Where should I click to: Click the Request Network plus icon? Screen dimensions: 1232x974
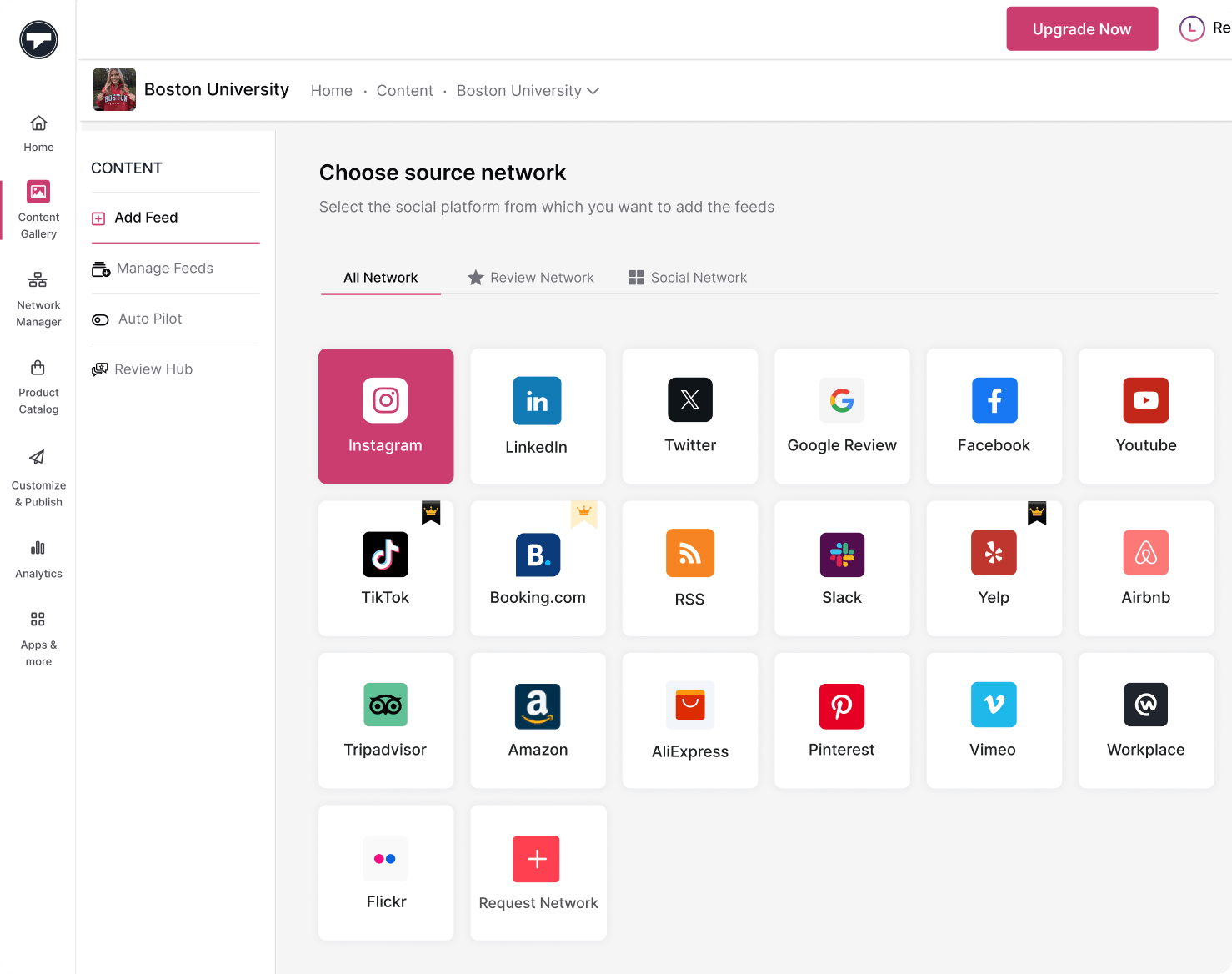tap(537, 859)
